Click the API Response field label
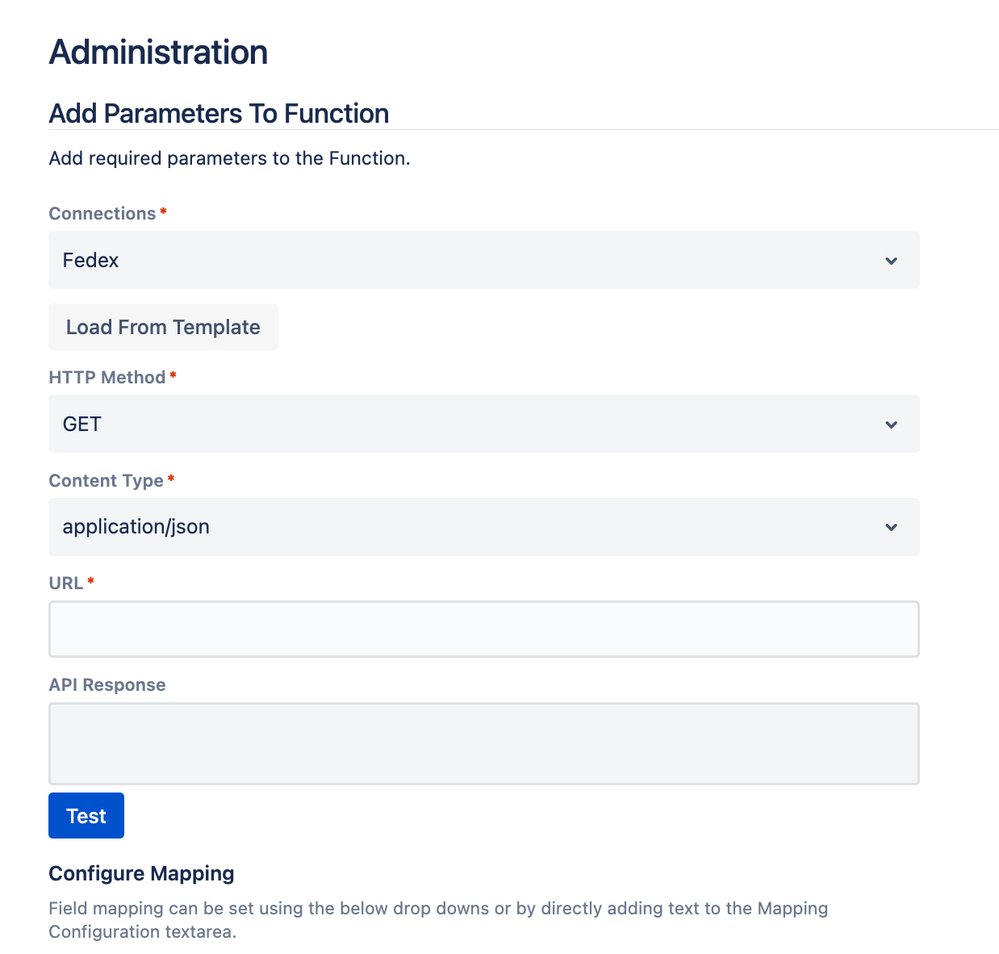The height and width of the screenshot is (954, 999). [x=107, y=684]
